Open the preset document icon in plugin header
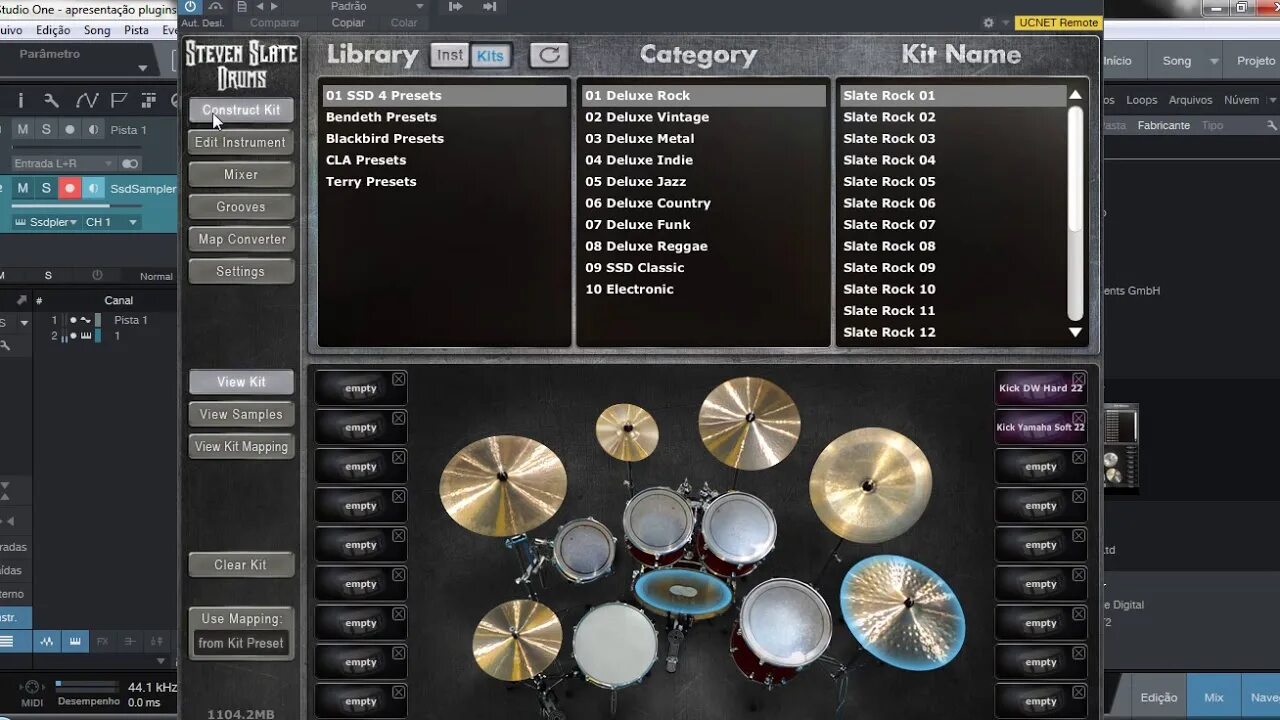 241,6
